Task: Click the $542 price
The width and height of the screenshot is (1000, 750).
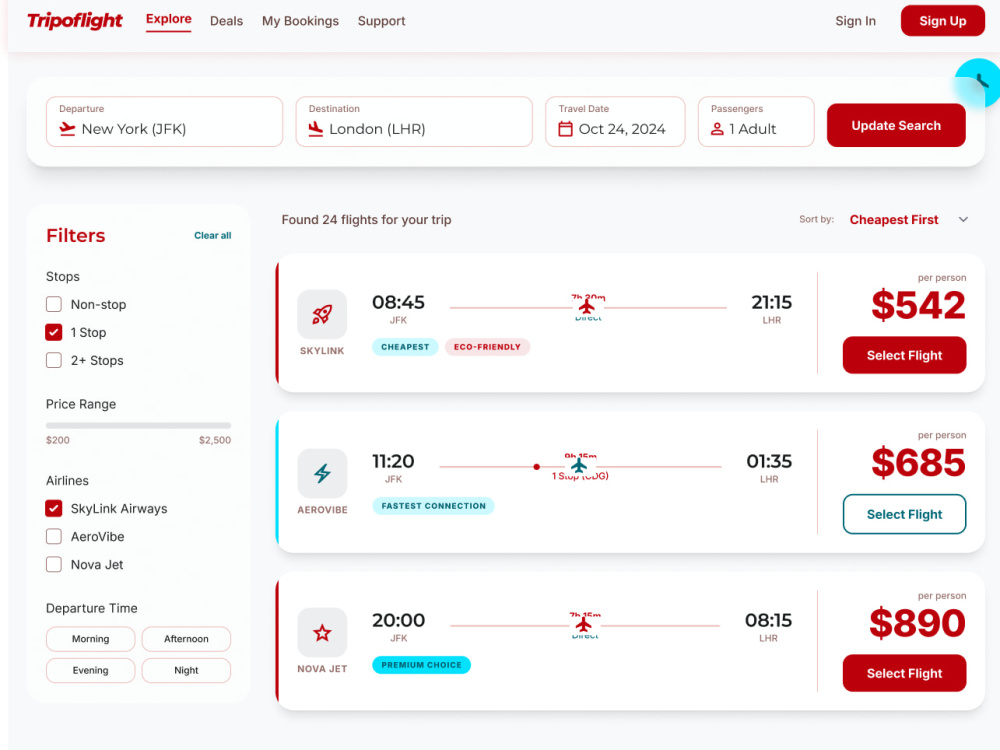Action: coord(918,305)
